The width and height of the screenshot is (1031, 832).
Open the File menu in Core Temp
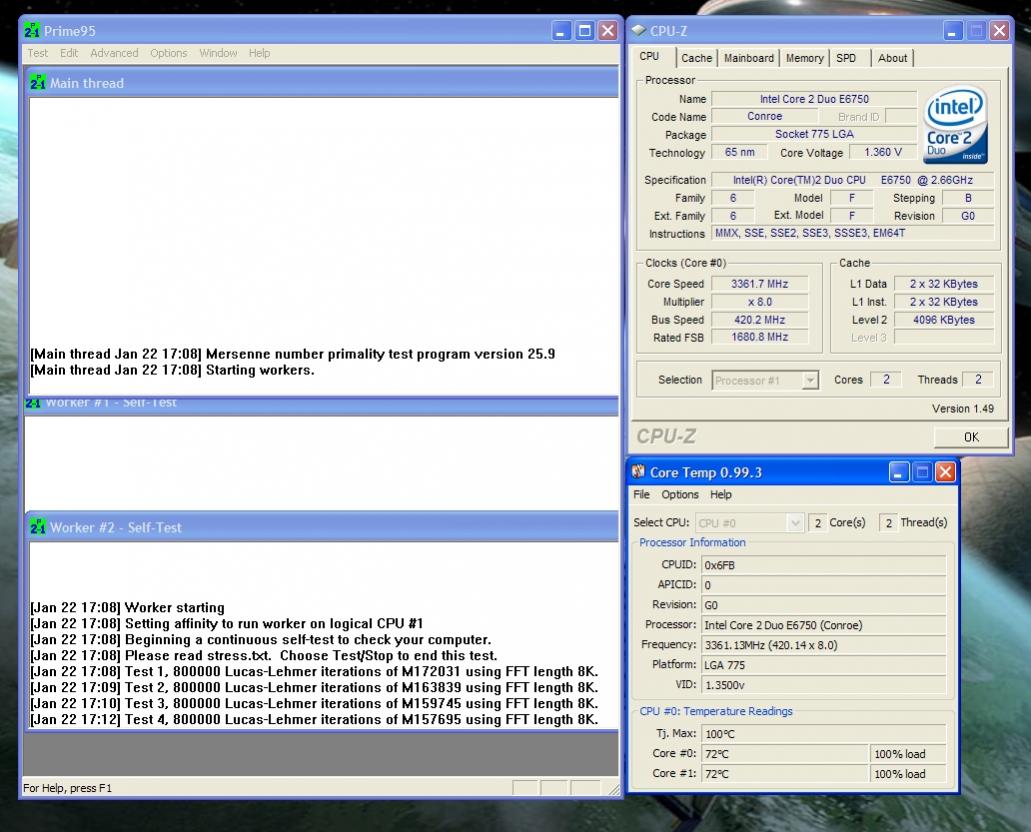pos(641,495)
